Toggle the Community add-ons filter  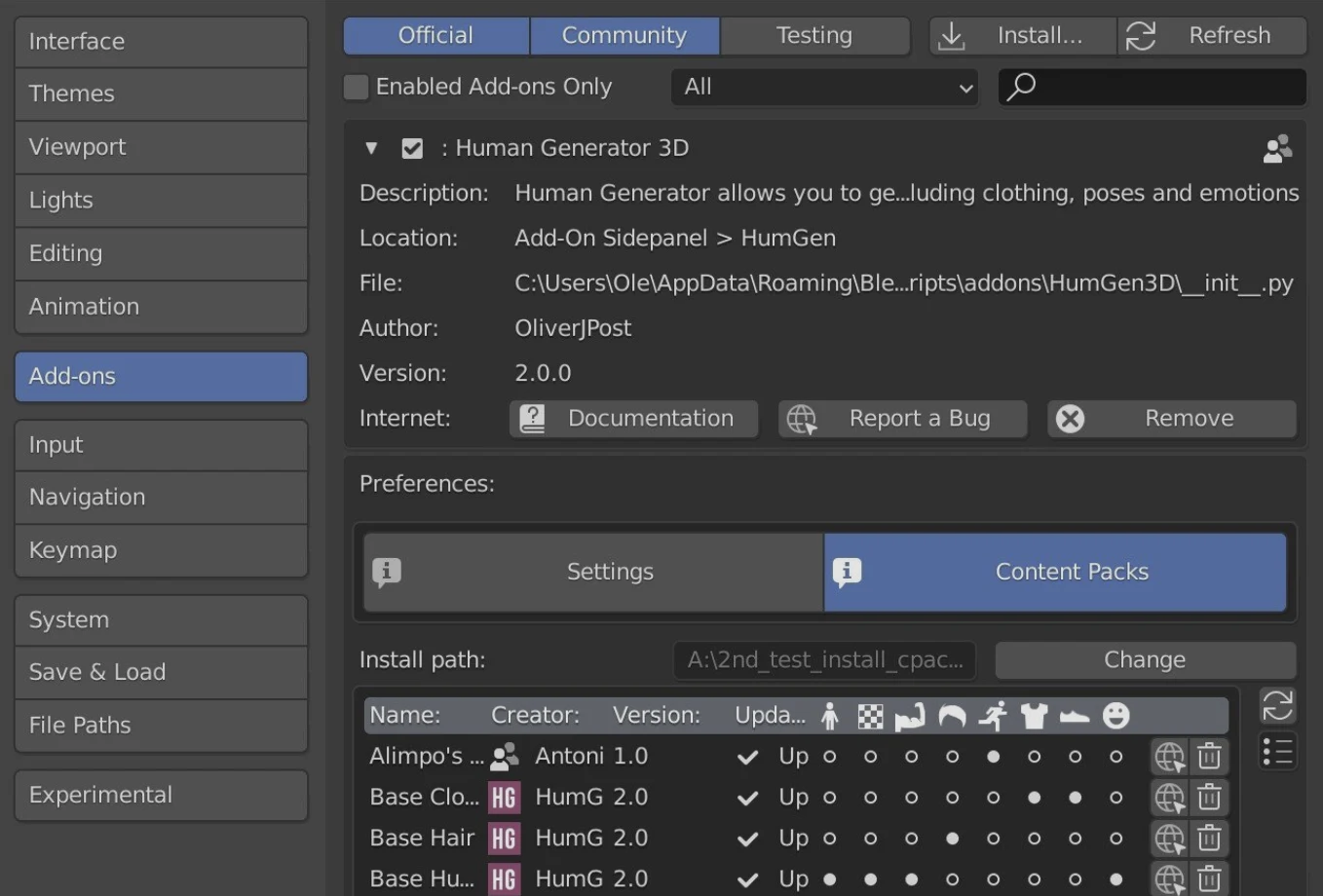coord(624,36)
